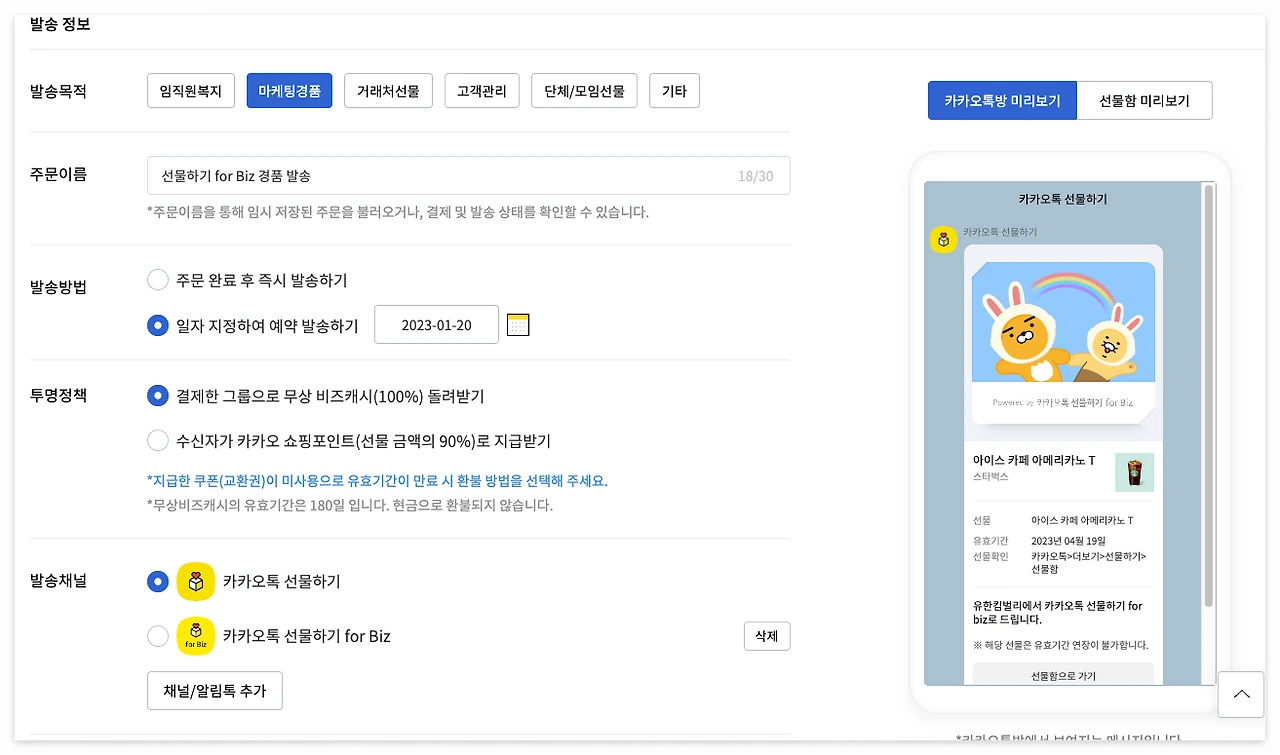The width and height of the screenshot is (1280, 755).
Task: Click the order name input field
Action: [468, 175]
